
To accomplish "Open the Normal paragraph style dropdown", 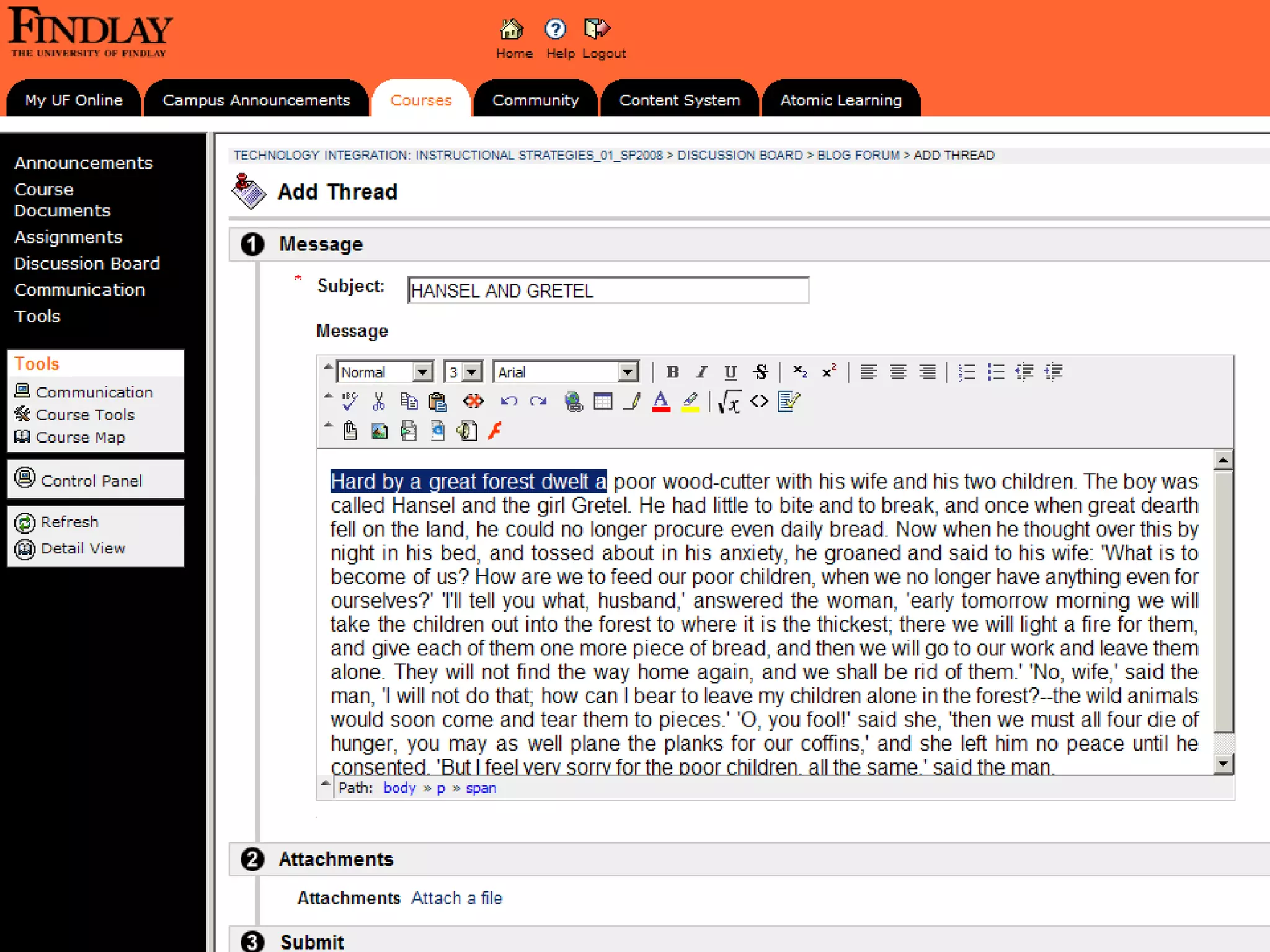I will 423,372.
